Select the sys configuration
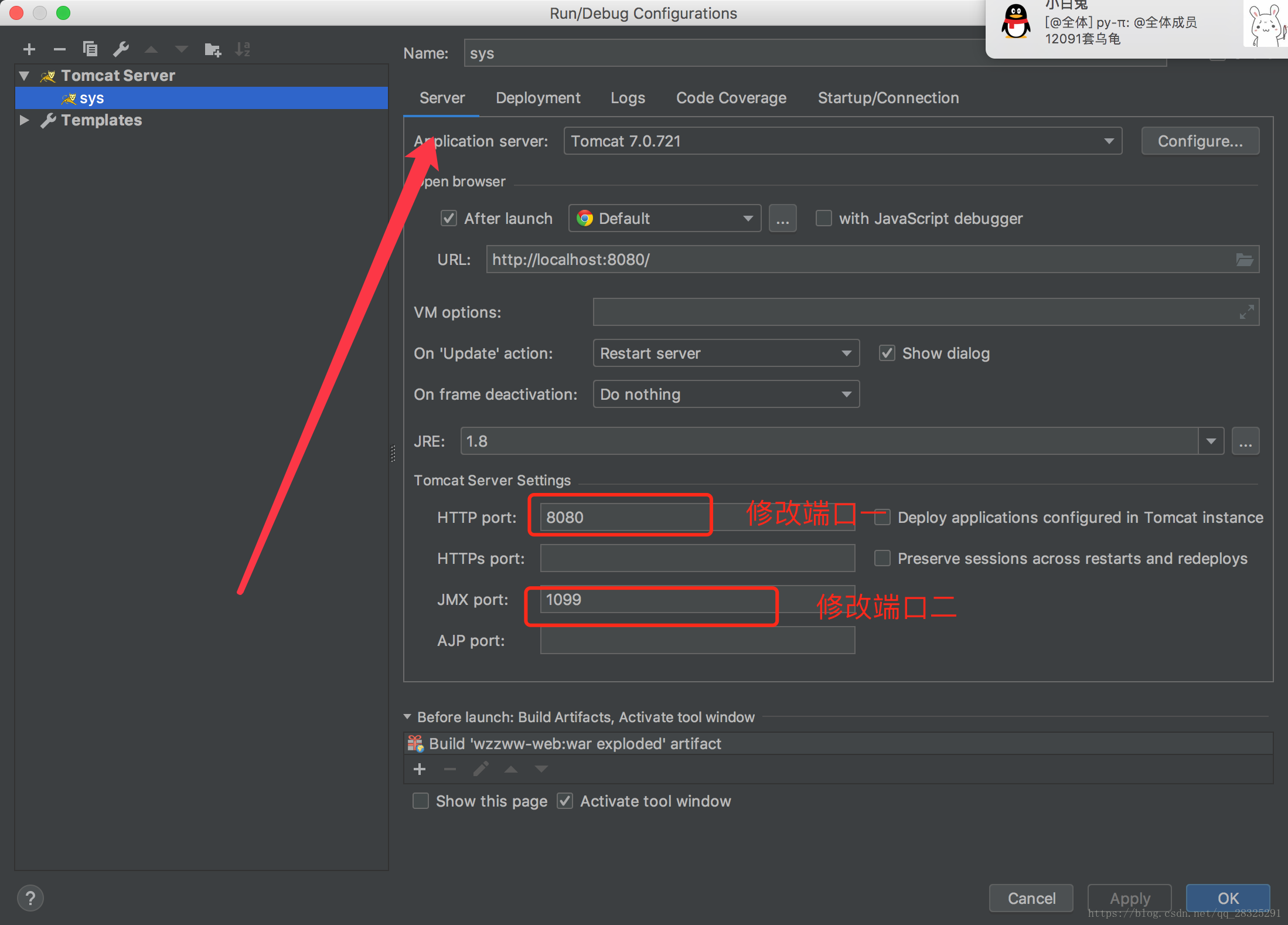The height and width of the screenshot is (925, 1288). click(202, 98)
